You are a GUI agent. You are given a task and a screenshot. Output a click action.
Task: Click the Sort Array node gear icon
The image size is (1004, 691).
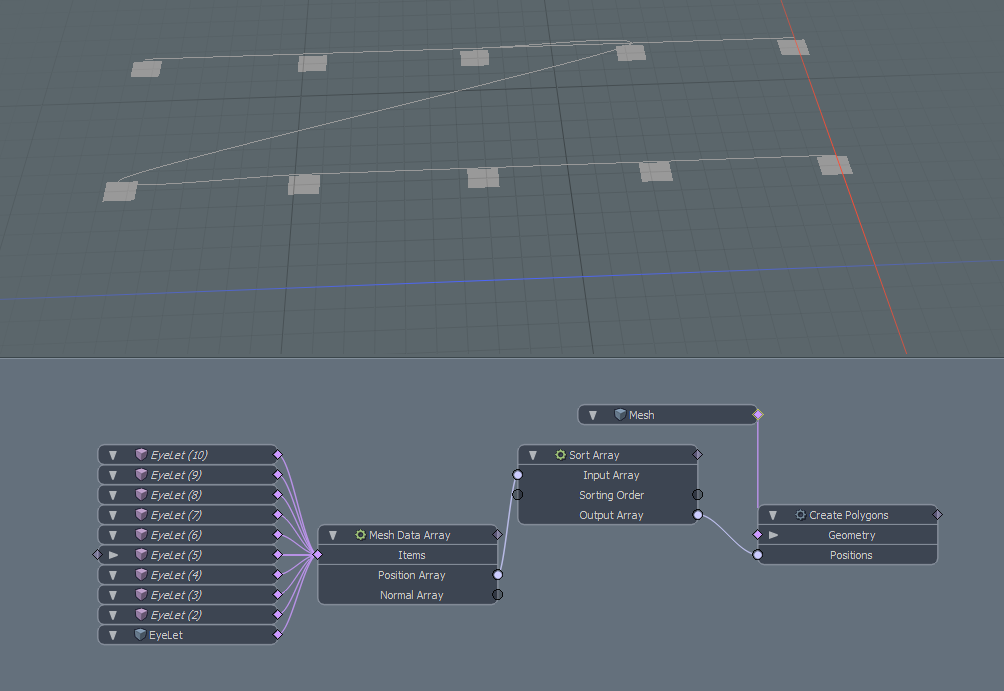point(560,455)
